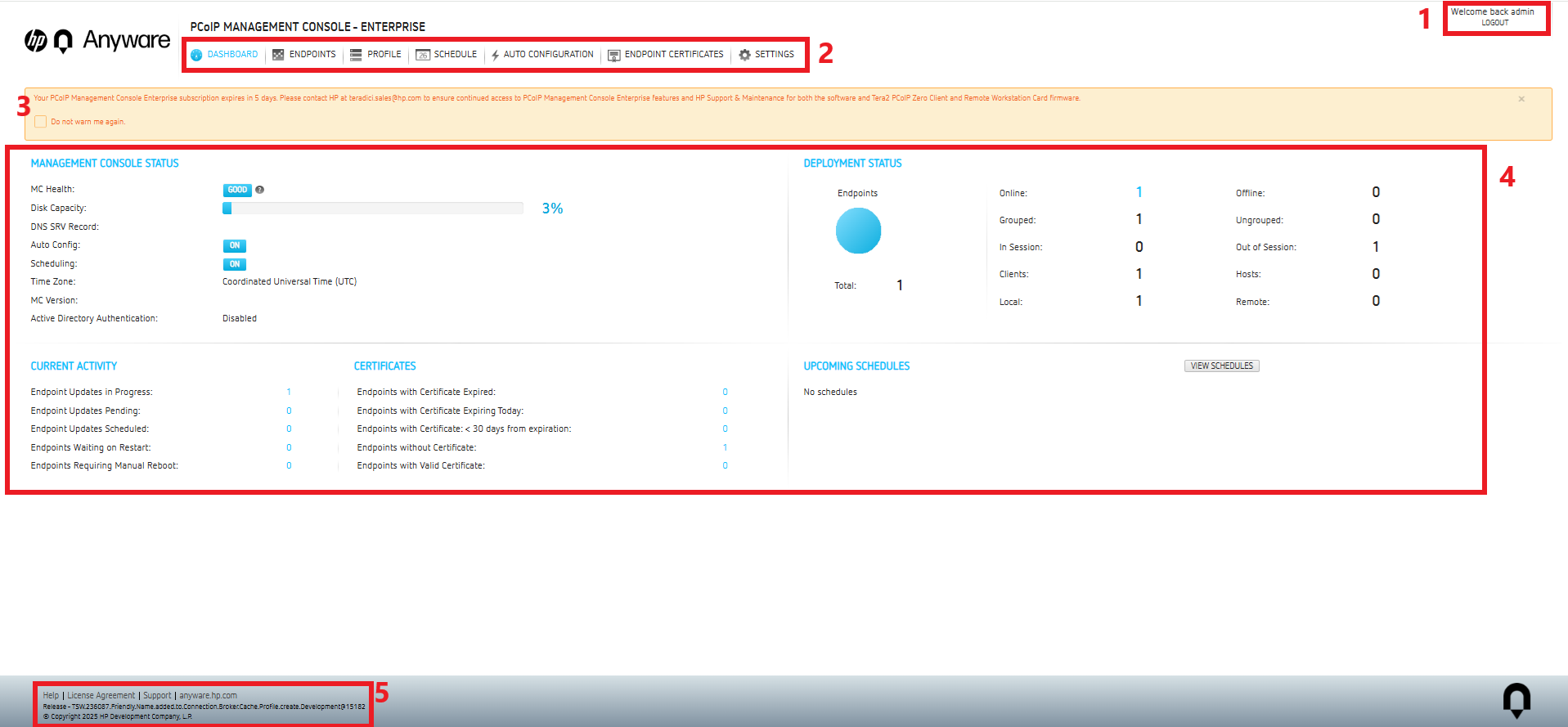
Task: Click Endpoint Updates Scheduled count
Action: (289, 429)
